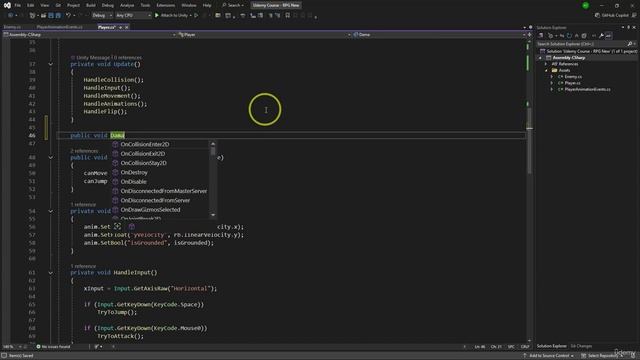Collapse the code fold arrow at line 48
This screenshot has height=360, width=640.
click(51, 157)
